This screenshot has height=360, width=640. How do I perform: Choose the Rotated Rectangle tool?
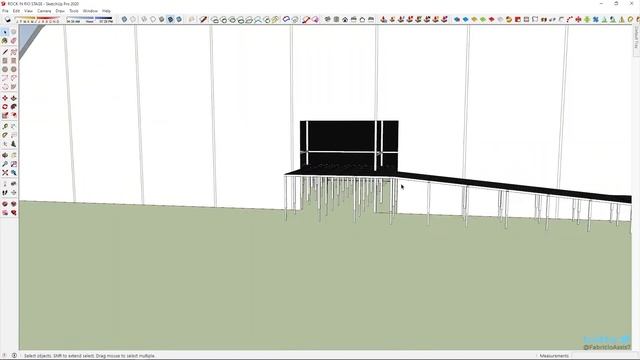click(x=13, y=60)
